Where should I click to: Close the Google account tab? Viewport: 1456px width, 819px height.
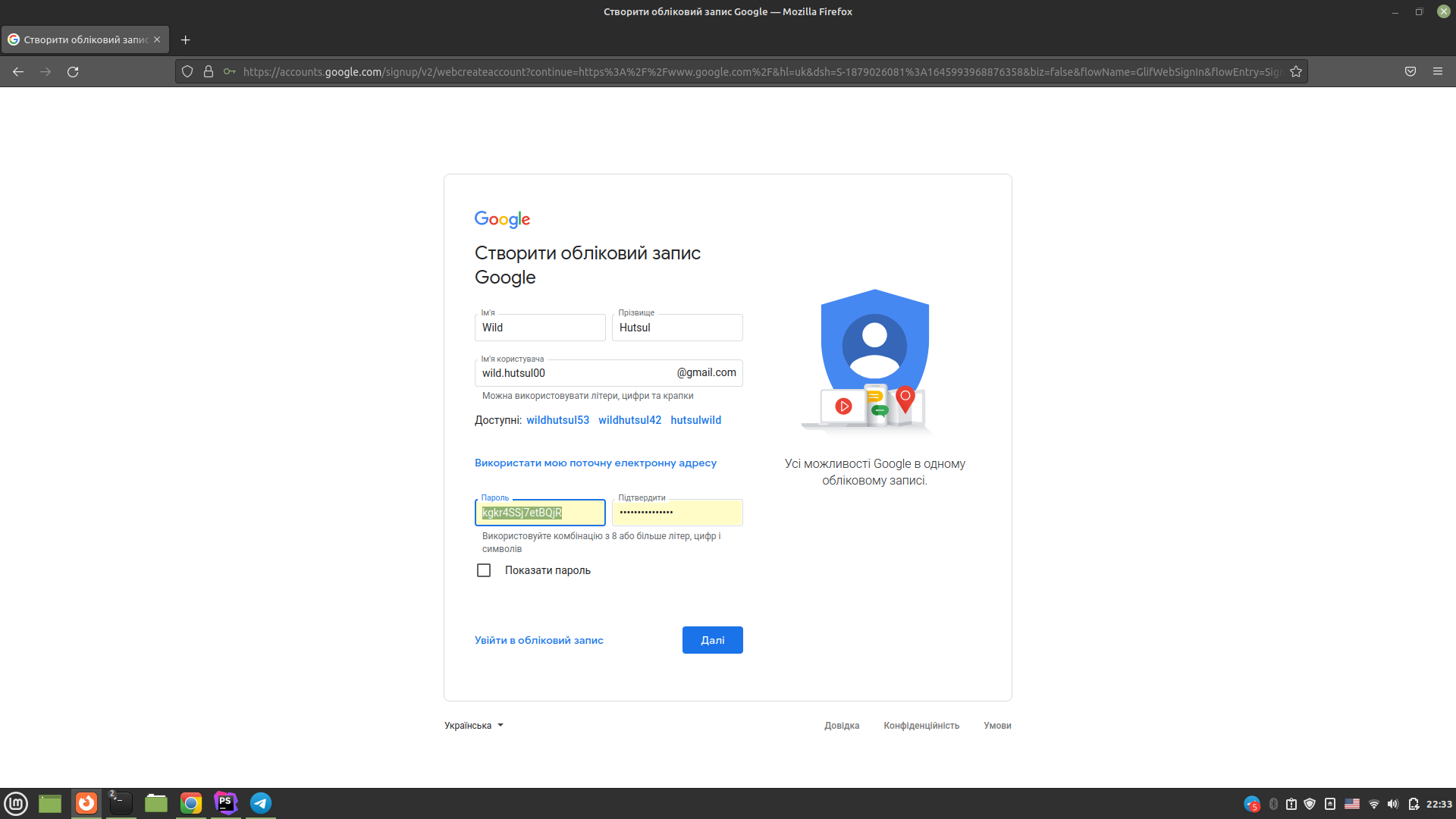click(x=157, y=39)
